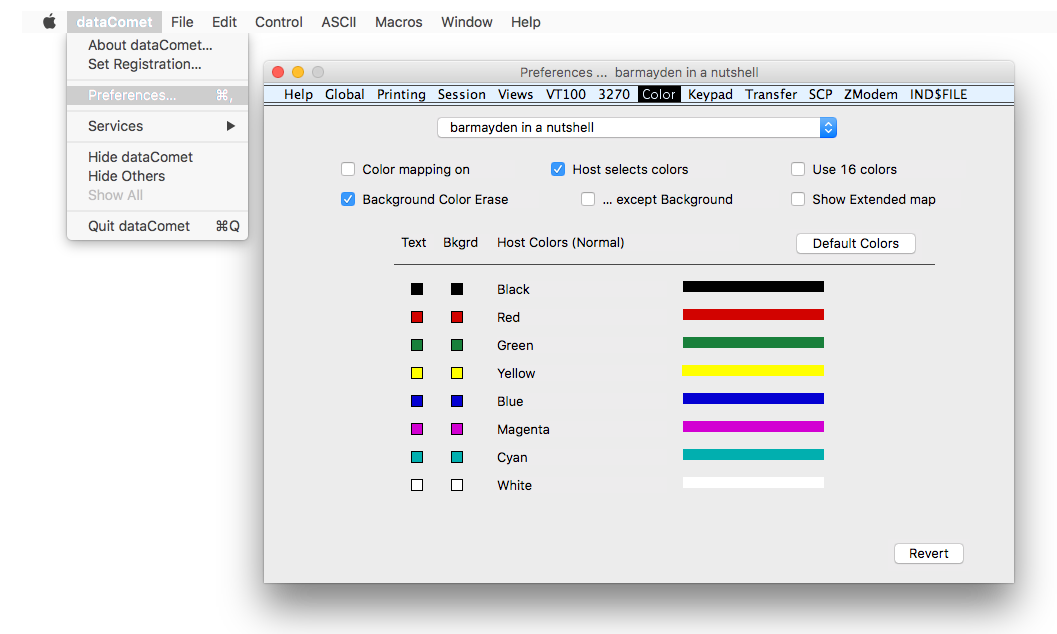Open the Window menu
The height and width of the screenshot is (634, 1057).
[466, 22]
